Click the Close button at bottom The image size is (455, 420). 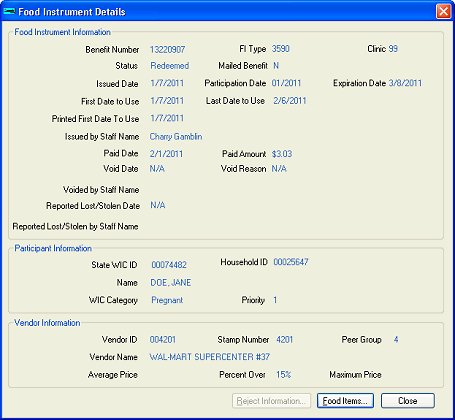click(408, 401)
